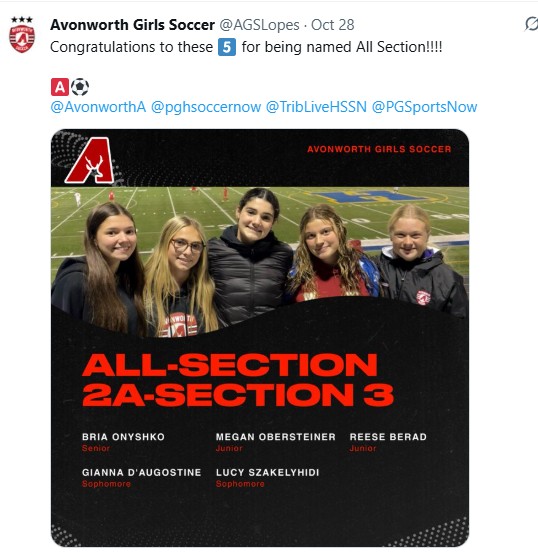Click Megan Obersteiner's name in the graphic
The width and height of the screenshot is (538, 552).
tap(276, 437)
